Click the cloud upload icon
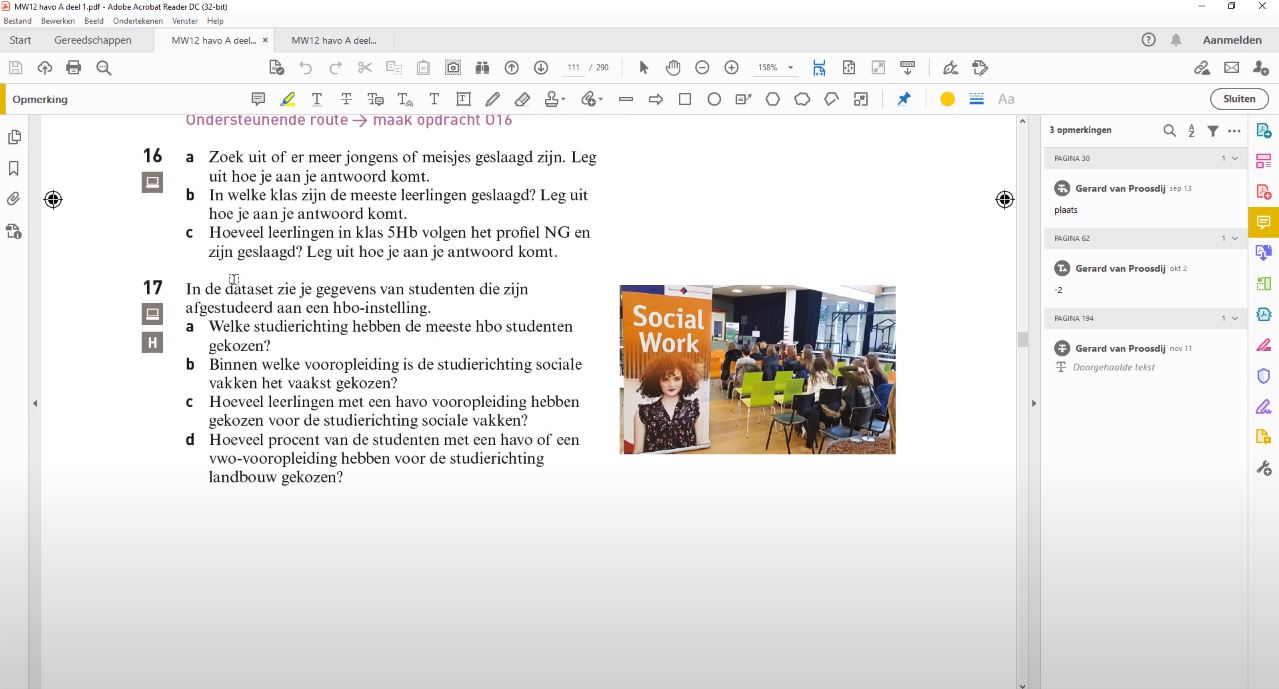The image size is (1279, 689). point(44,67)
